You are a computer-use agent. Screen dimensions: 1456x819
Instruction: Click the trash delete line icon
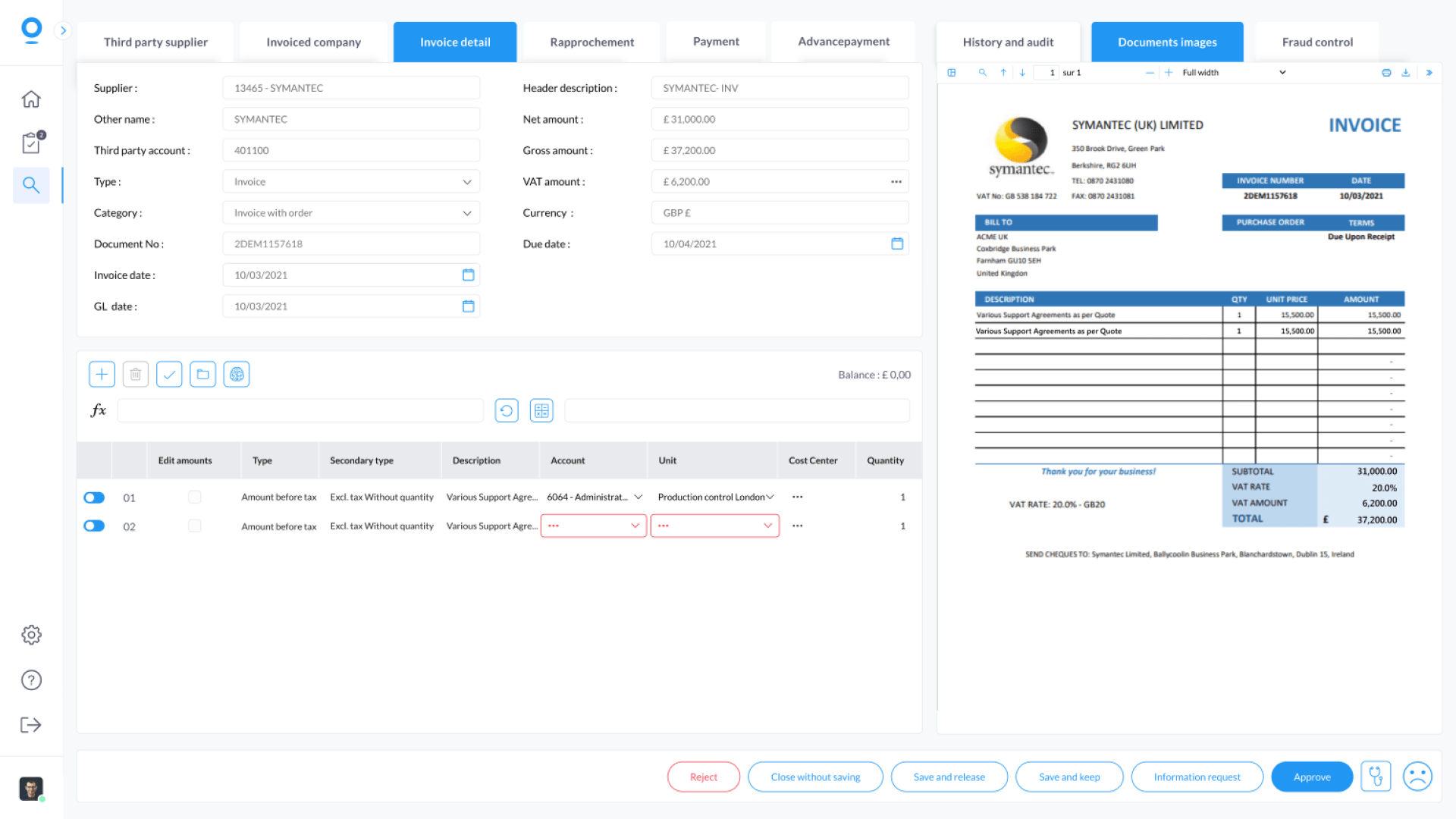135,374
